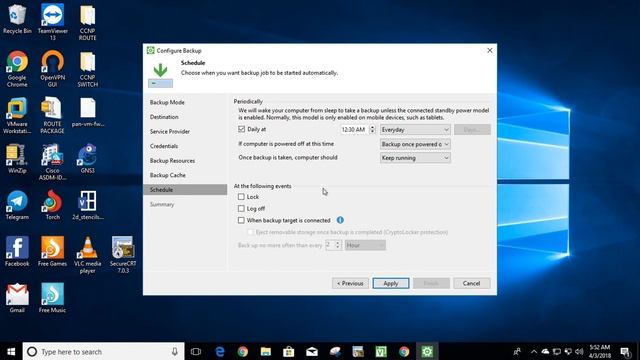Image resolution: width=640 pixels, height=360 pixels.
Task: Launch VMware Workstation from the desktop
Action: point(17,116)
